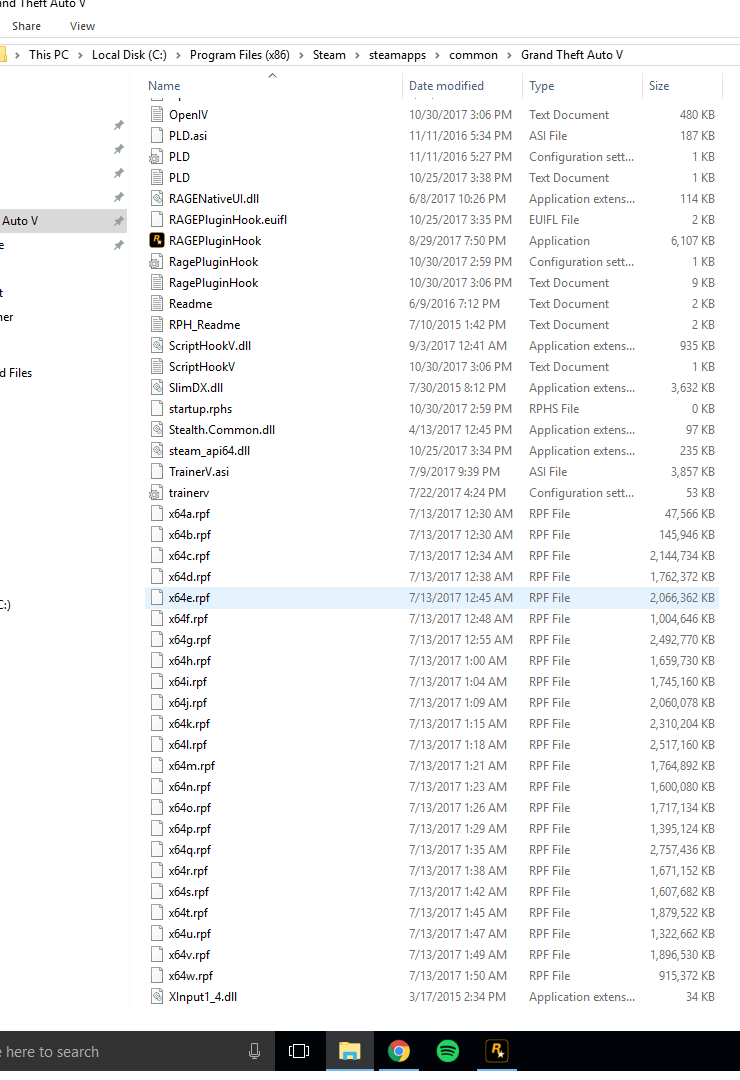Click the RAGEPluginHook.euifl file icon

click(x=157, y=220)
